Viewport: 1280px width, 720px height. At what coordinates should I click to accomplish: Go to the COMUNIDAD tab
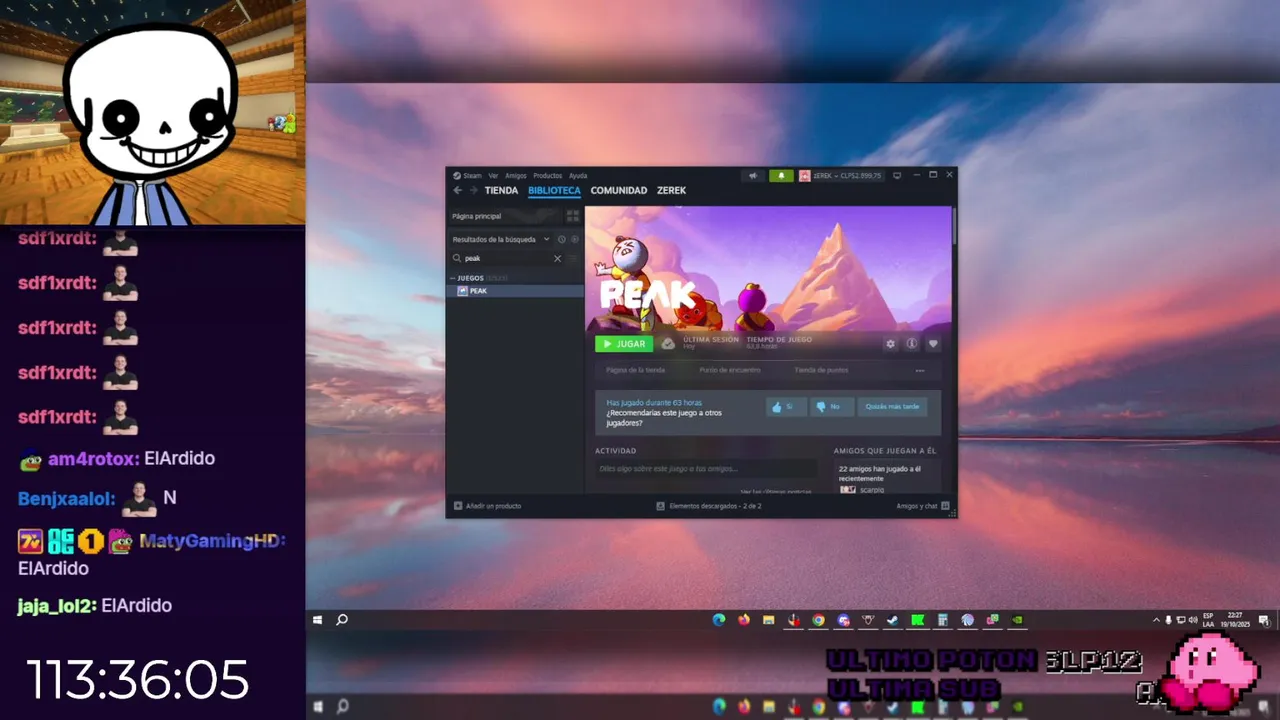point(618,190)
